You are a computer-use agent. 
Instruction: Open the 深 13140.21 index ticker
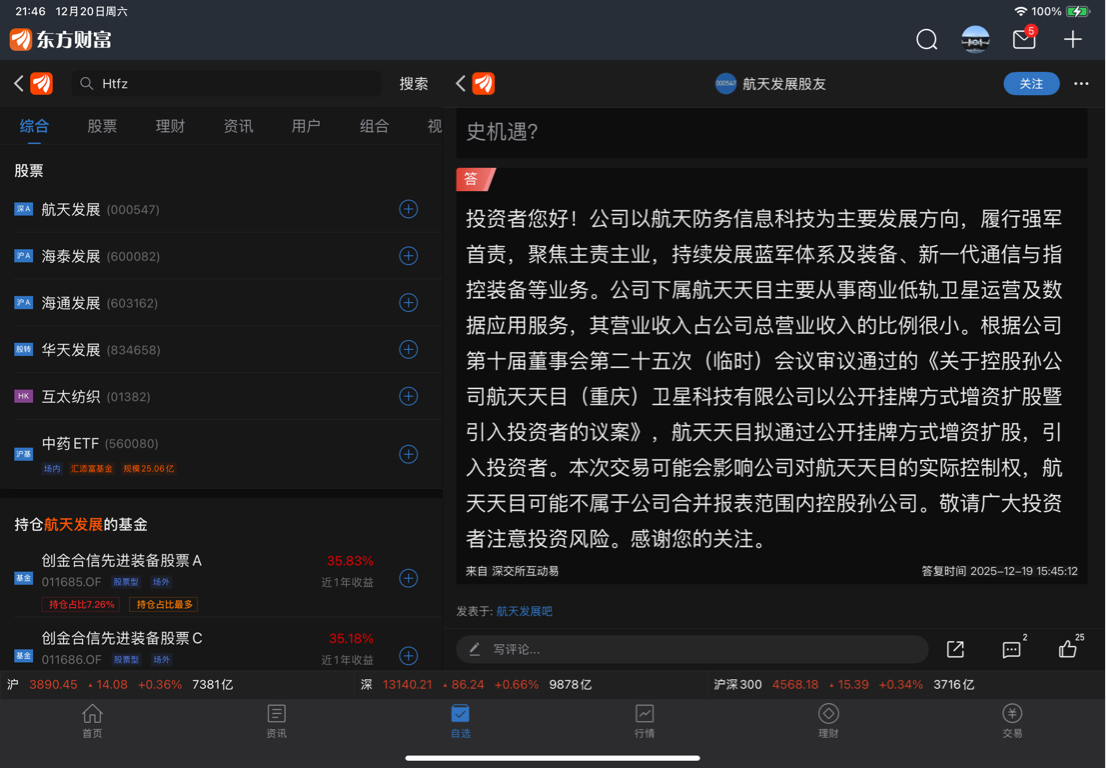coord(476,684)
